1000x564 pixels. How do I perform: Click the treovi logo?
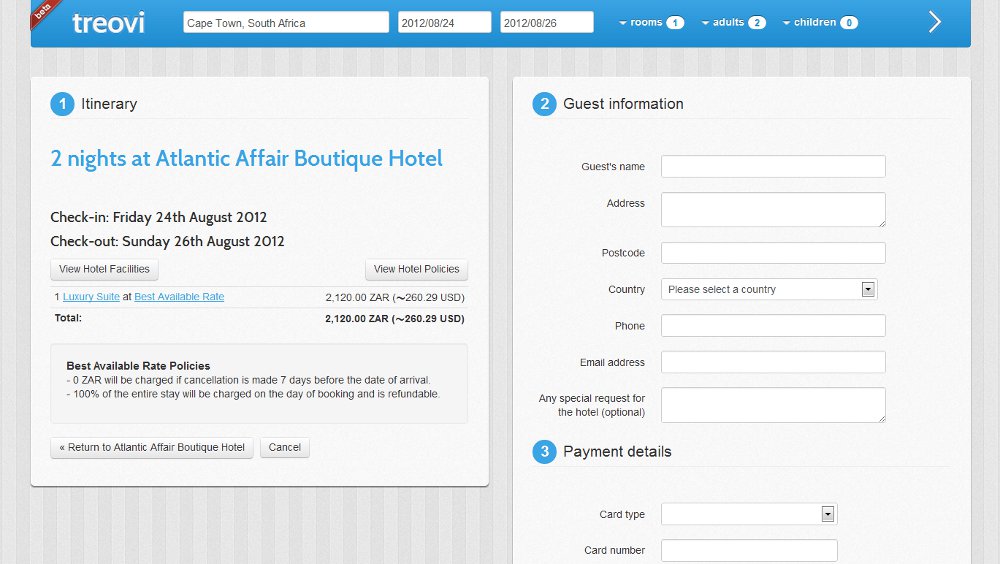[108, 23]
